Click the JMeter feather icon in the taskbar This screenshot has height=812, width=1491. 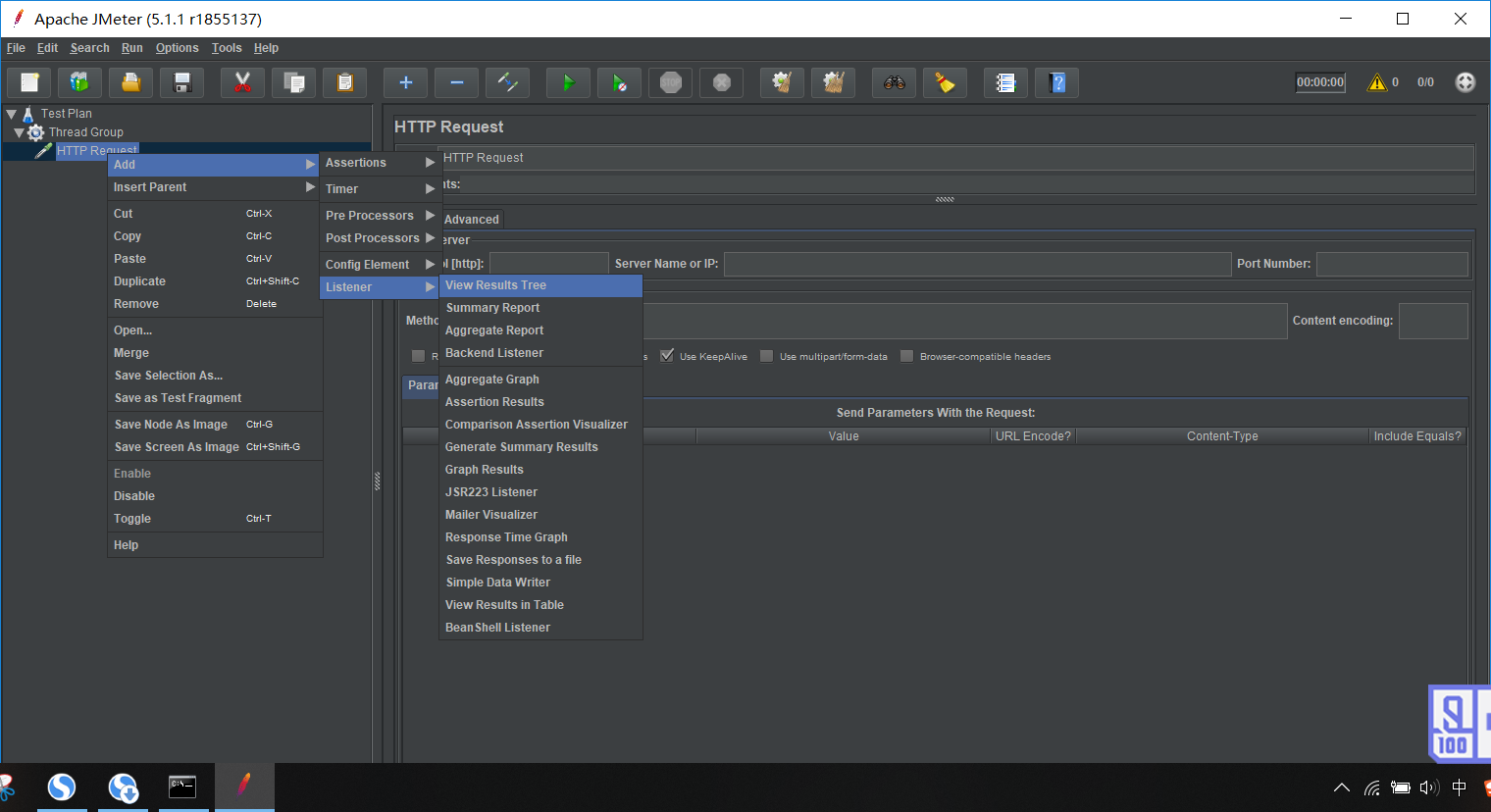244,787
